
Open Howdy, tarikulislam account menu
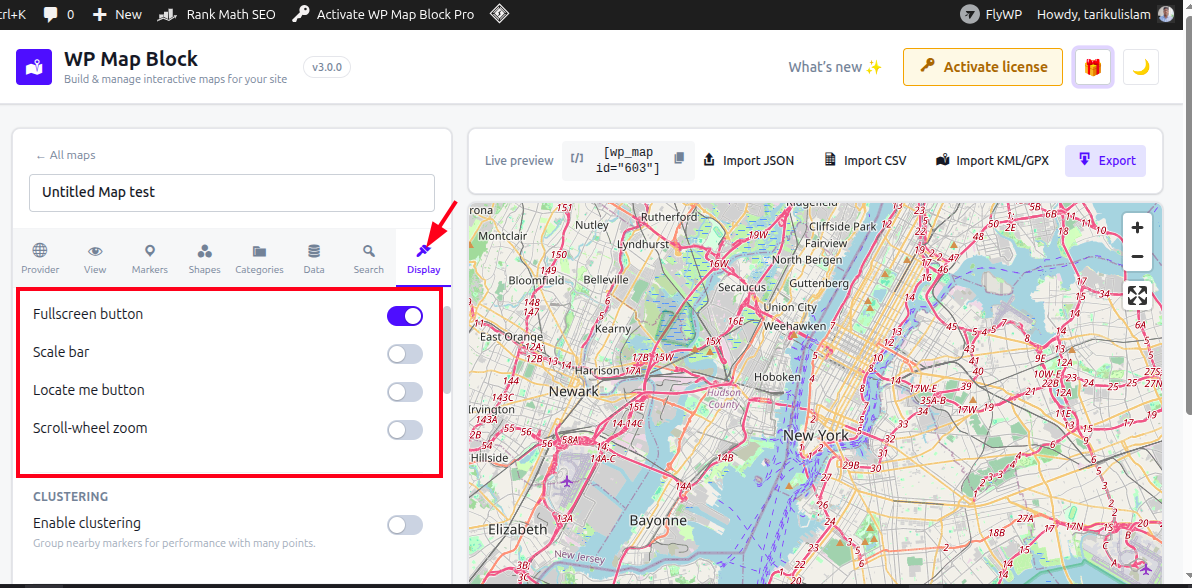click(x=1105, y=14)
